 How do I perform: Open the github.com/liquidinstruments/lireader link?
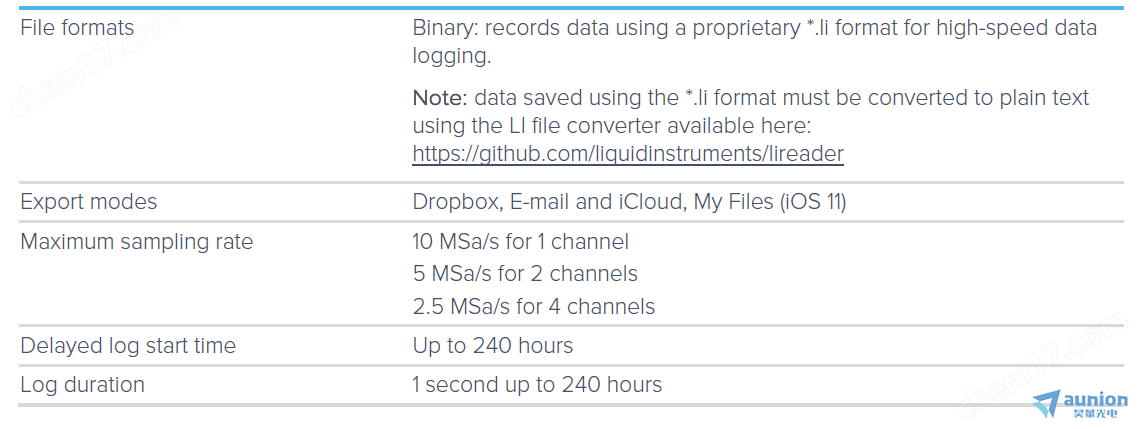628,154
